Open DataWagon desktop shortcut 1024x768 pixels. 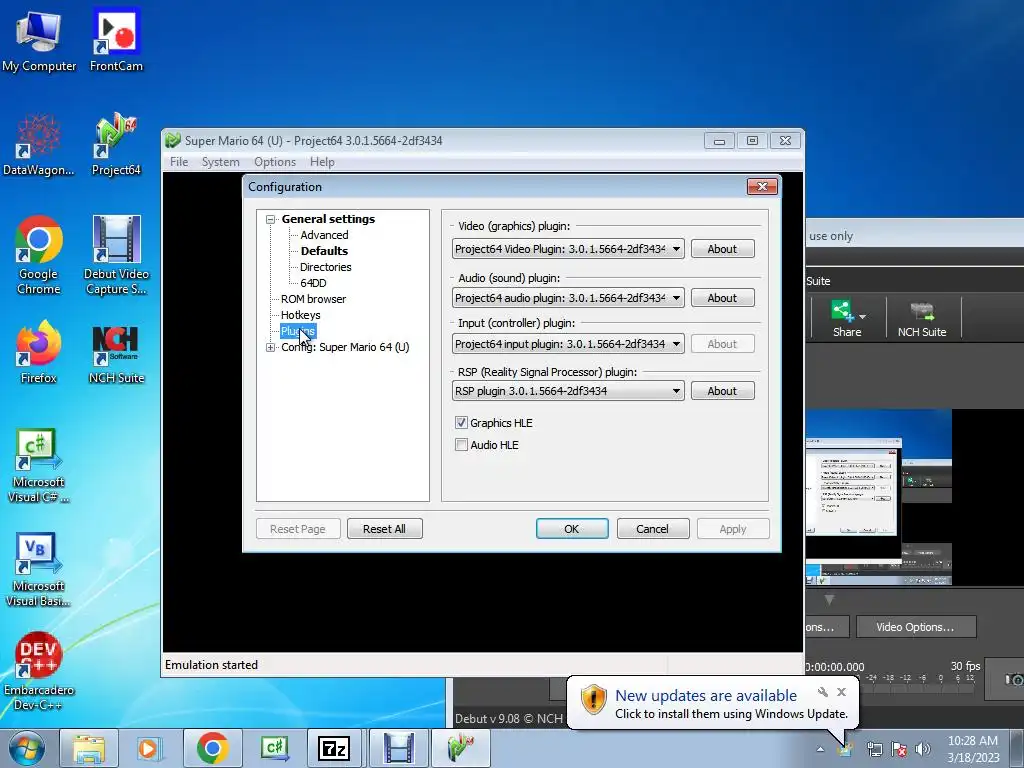pos(39,145)
